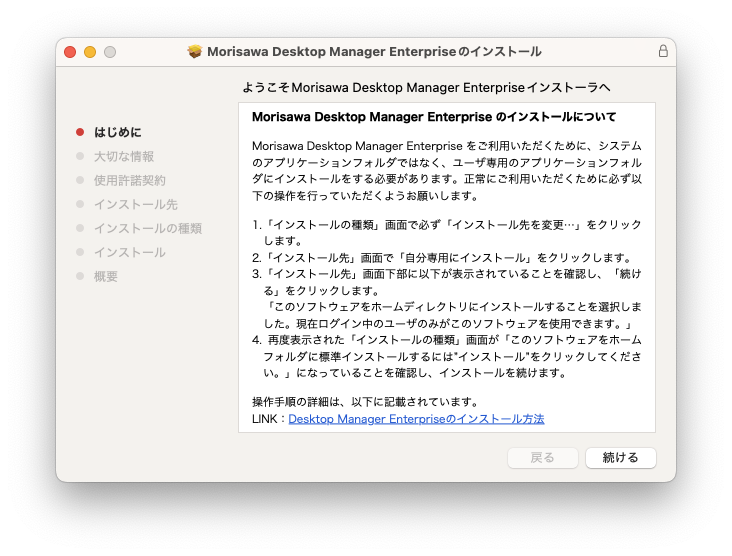
Task: Select the 概要 step in sidebar
Action: tap(106, 276)
